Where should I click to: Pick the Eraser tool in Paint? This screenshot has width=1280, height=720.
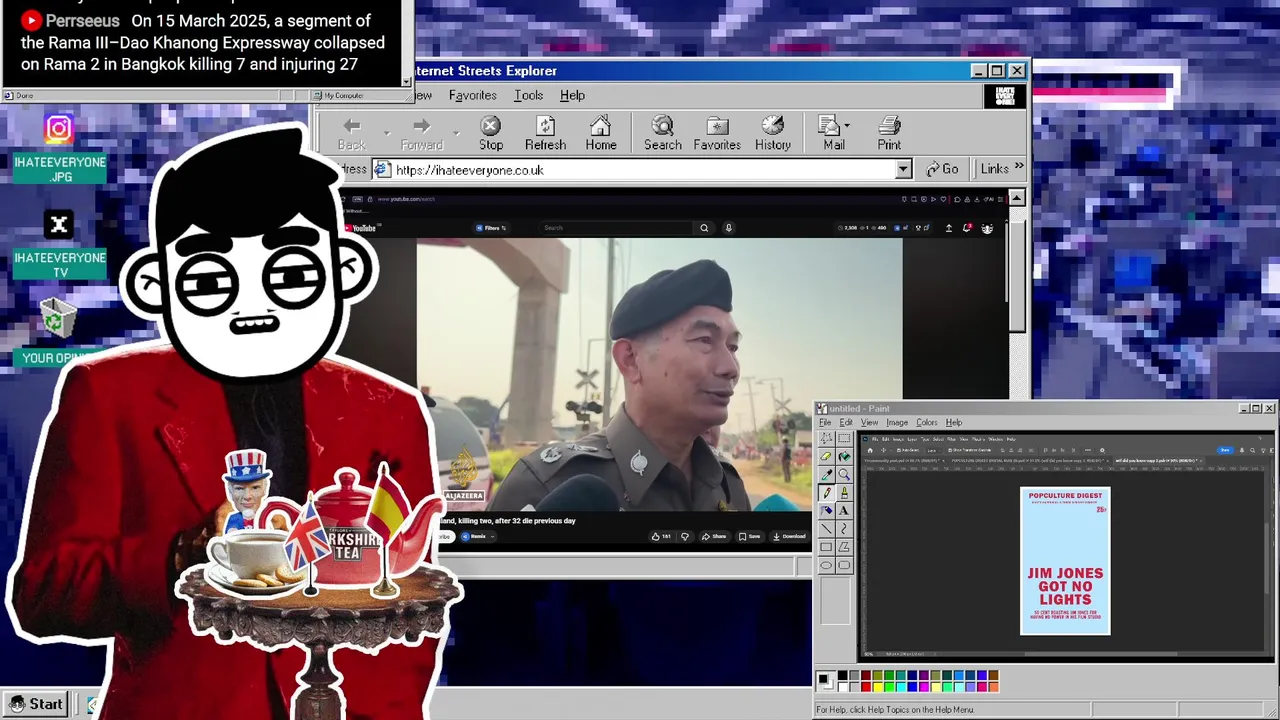pos(825,456)
